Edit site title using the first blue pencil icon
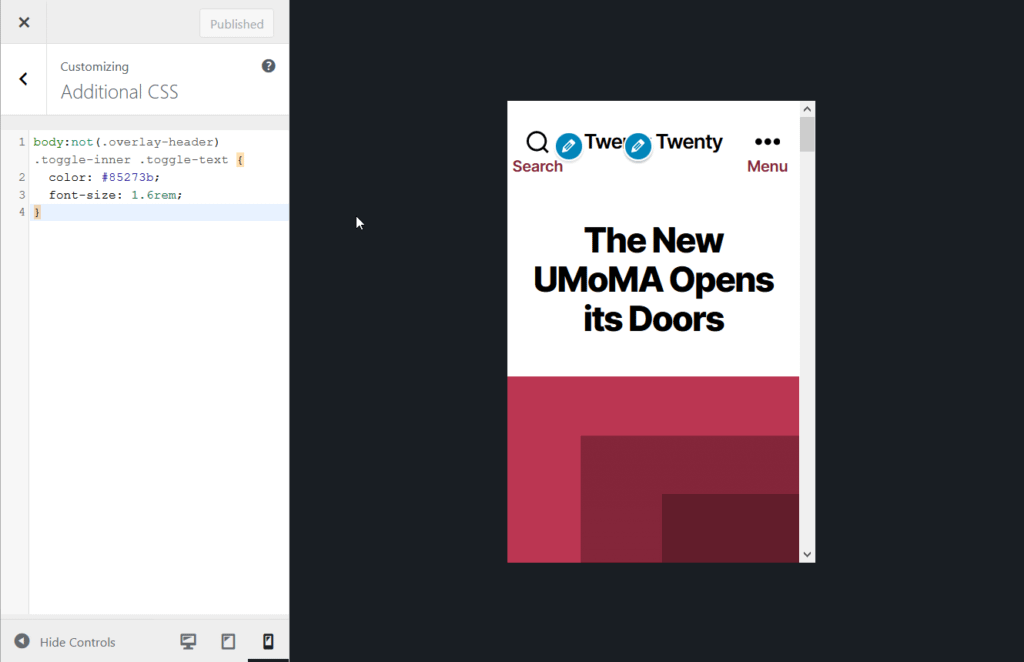1024x662 pixels. [568, 146]
